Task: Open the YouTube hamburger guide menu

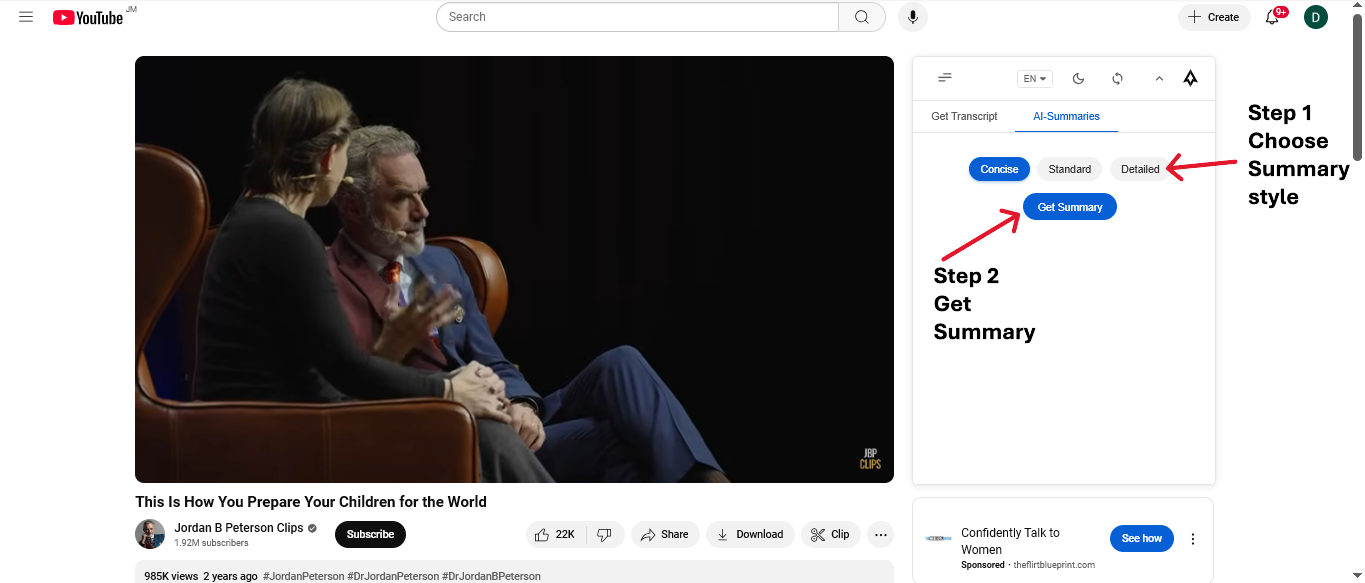Action: tap(26, 17)
